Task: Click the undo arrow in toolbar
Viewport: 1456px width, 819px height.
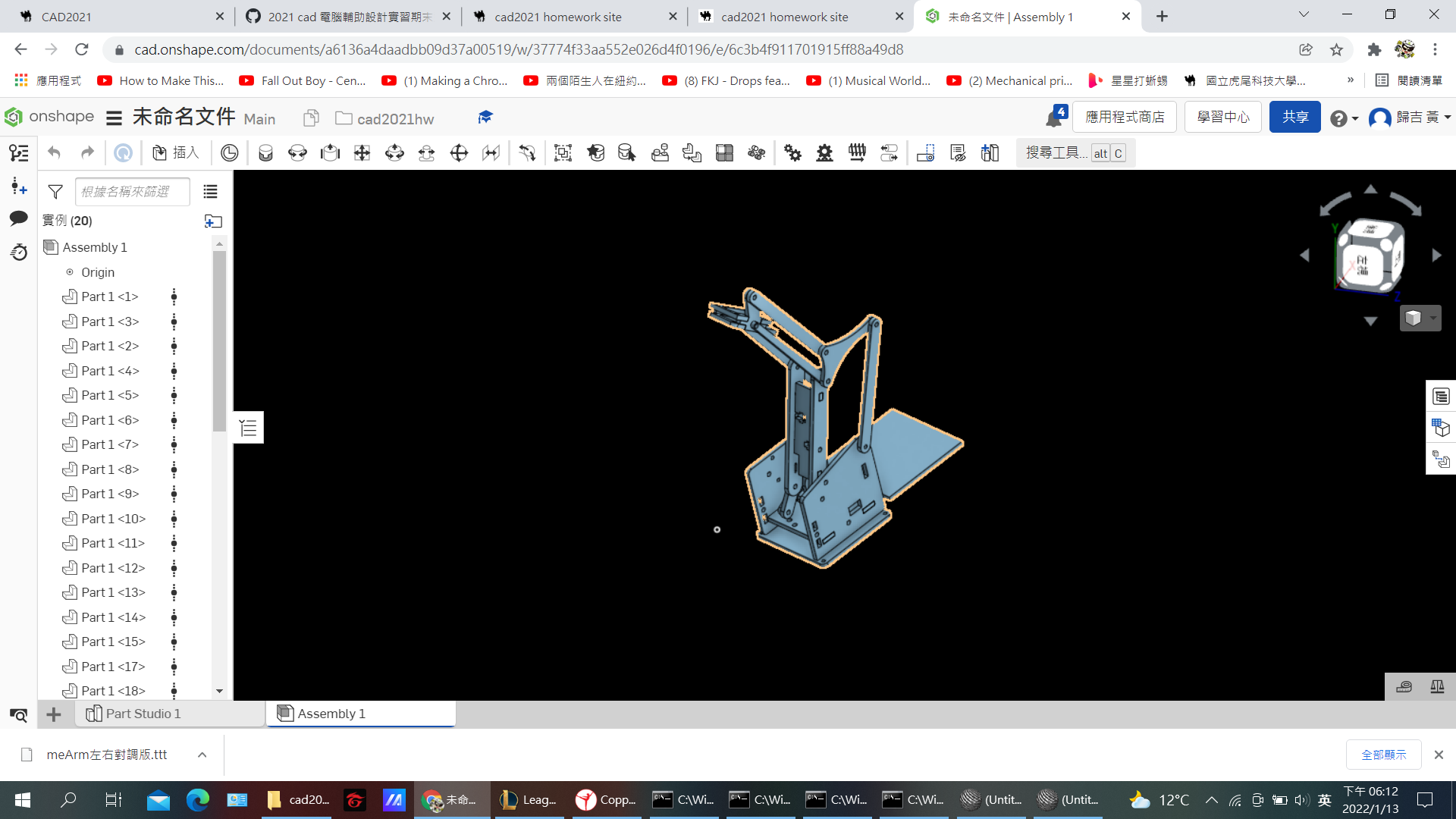Action: pyautogui.click(x=54, y=153)
